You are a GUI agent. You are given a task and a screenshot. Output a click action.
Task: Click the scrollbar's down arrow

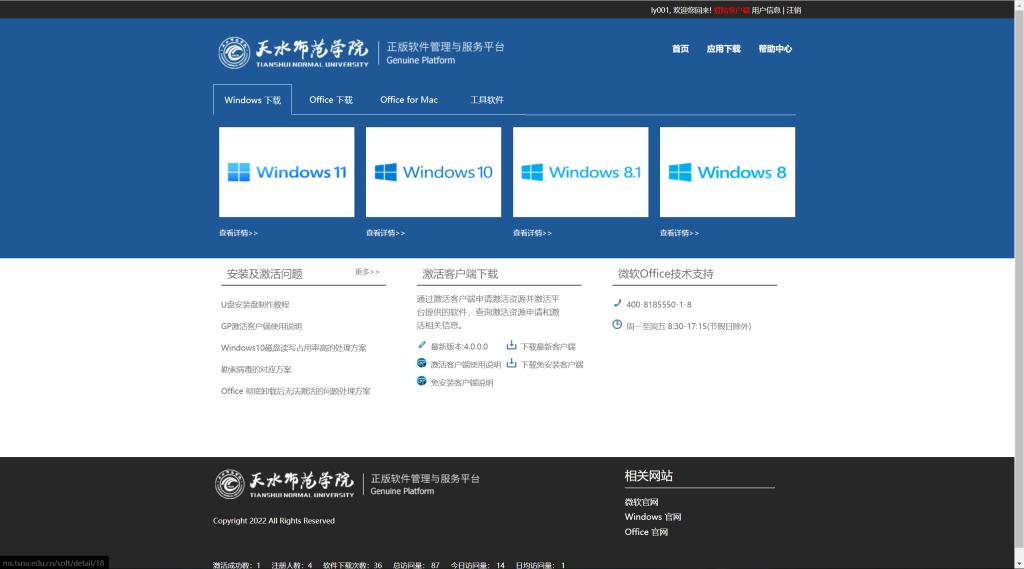point(1019,563)
